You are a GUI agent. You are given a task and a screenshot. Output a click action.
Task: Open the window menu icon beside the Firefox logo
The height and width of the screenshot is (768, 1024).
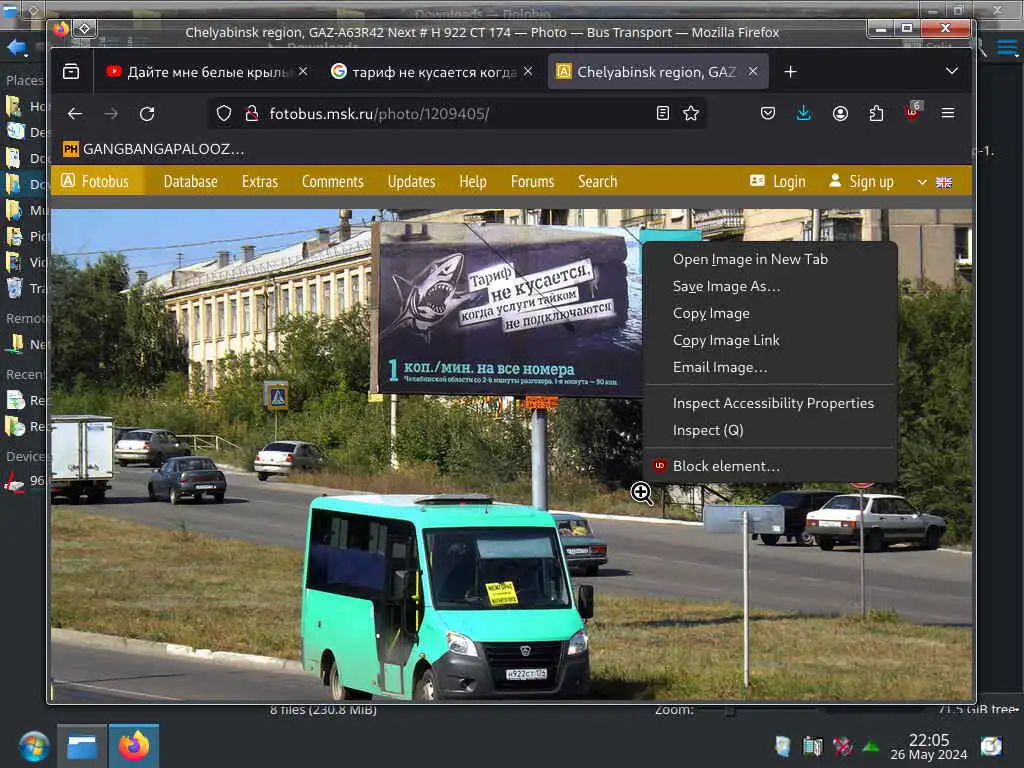[85, 28]
